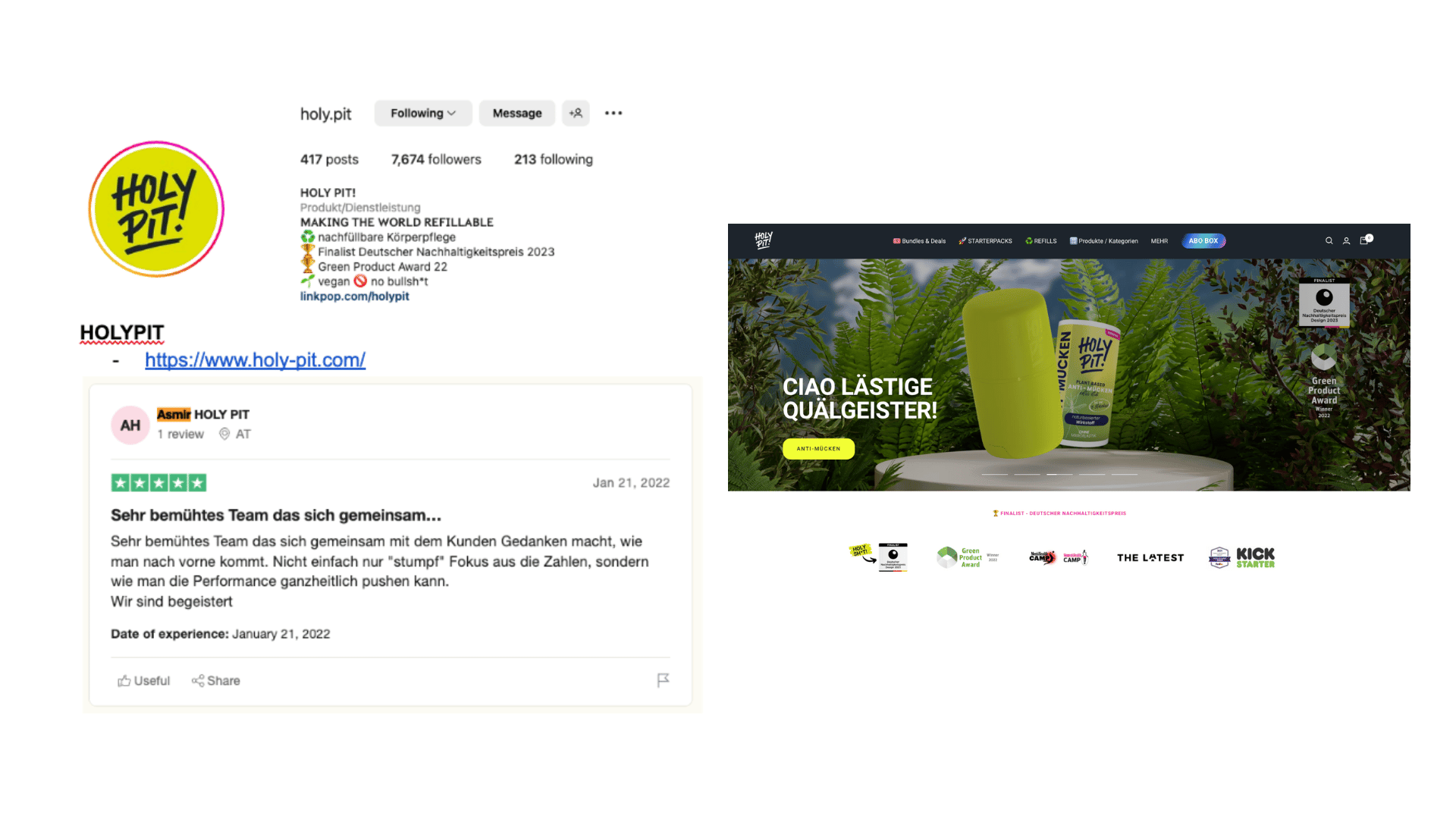
Task: Click the location pin icon next to AT
Action: click(224, 434)
